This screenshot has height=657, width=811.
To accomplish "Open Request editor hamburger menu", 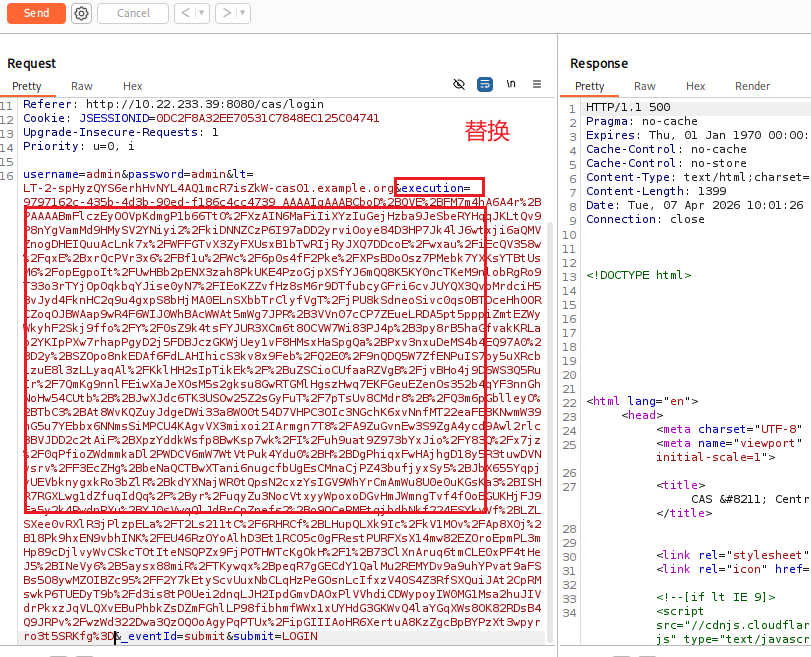I will (x=537, y=84).
